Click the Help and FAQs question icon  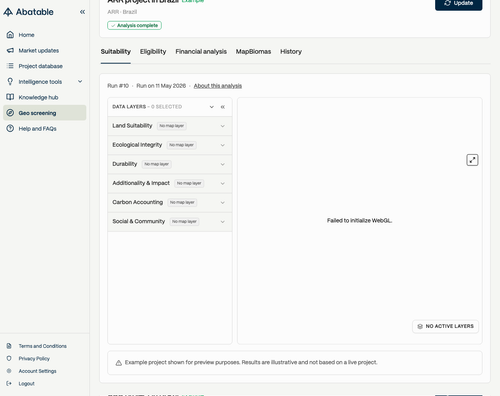coord(10,128)
